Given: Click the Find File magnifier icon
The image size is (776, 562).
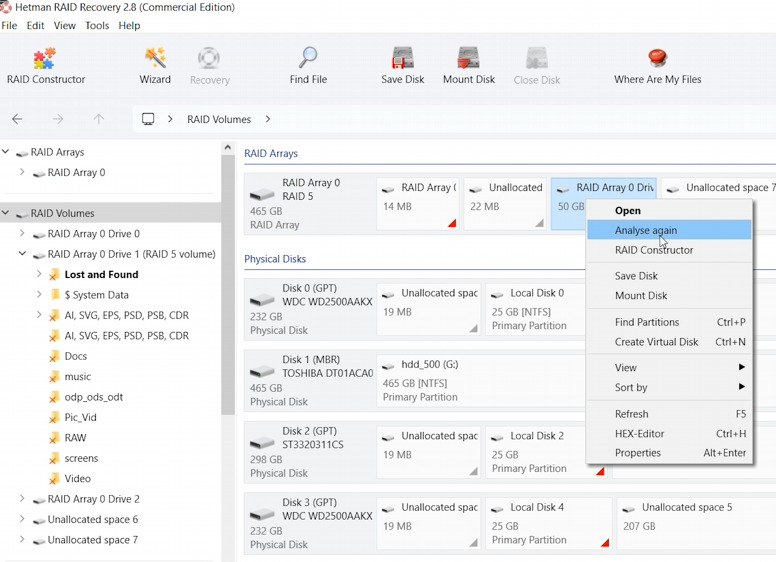Looking at the screenshot, I should (x=308, y=58).
